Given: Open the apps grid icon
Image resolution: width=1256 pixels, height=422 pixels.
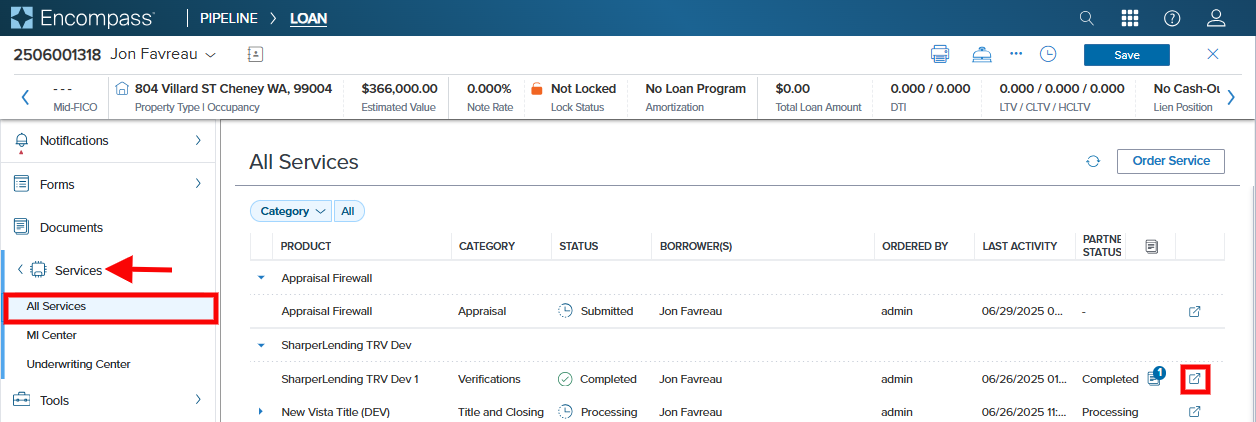Looking at the screenshot, I should [1130, 18].
